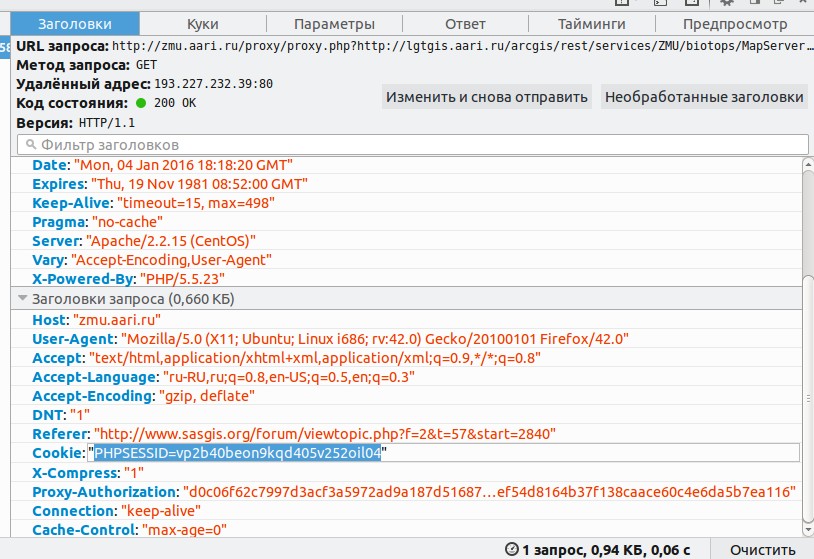Screen dimensions: 814x559
Task: Open the devtools settings gear icon
Action: tap(727, 4)
